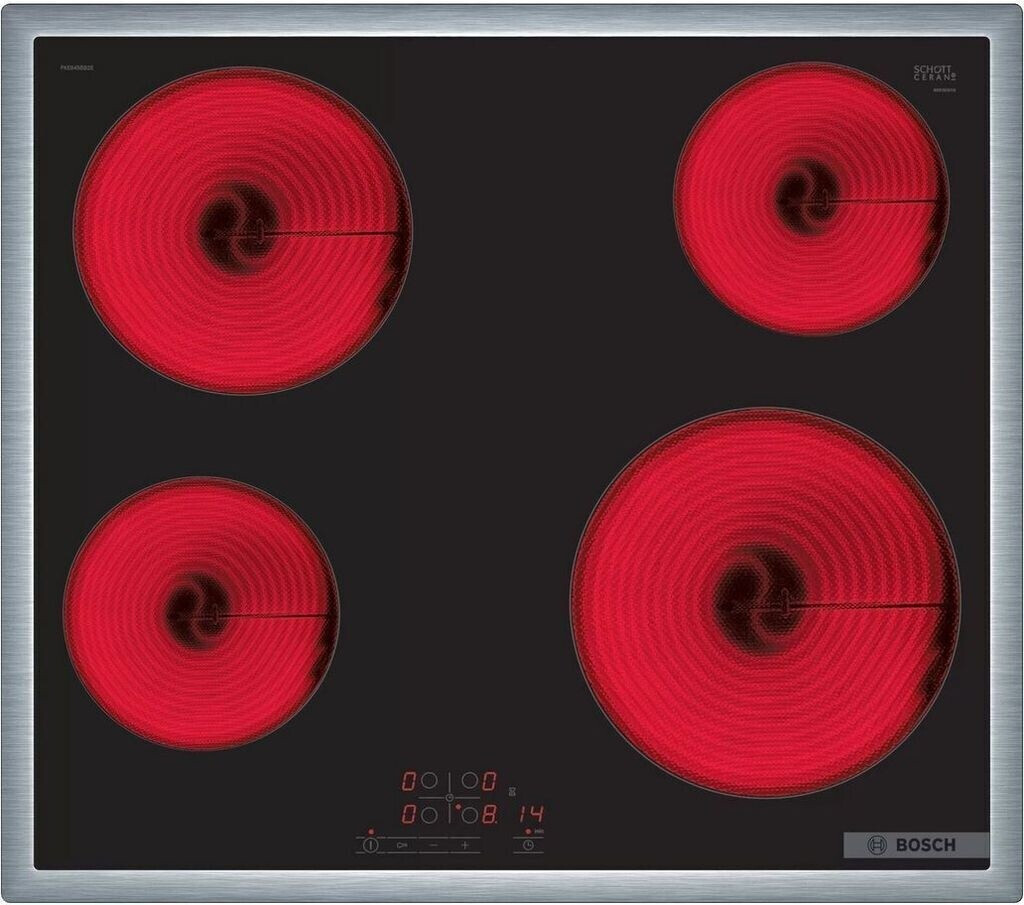
Task: Click the front left glowing heating zone
Action: [202, 612]
